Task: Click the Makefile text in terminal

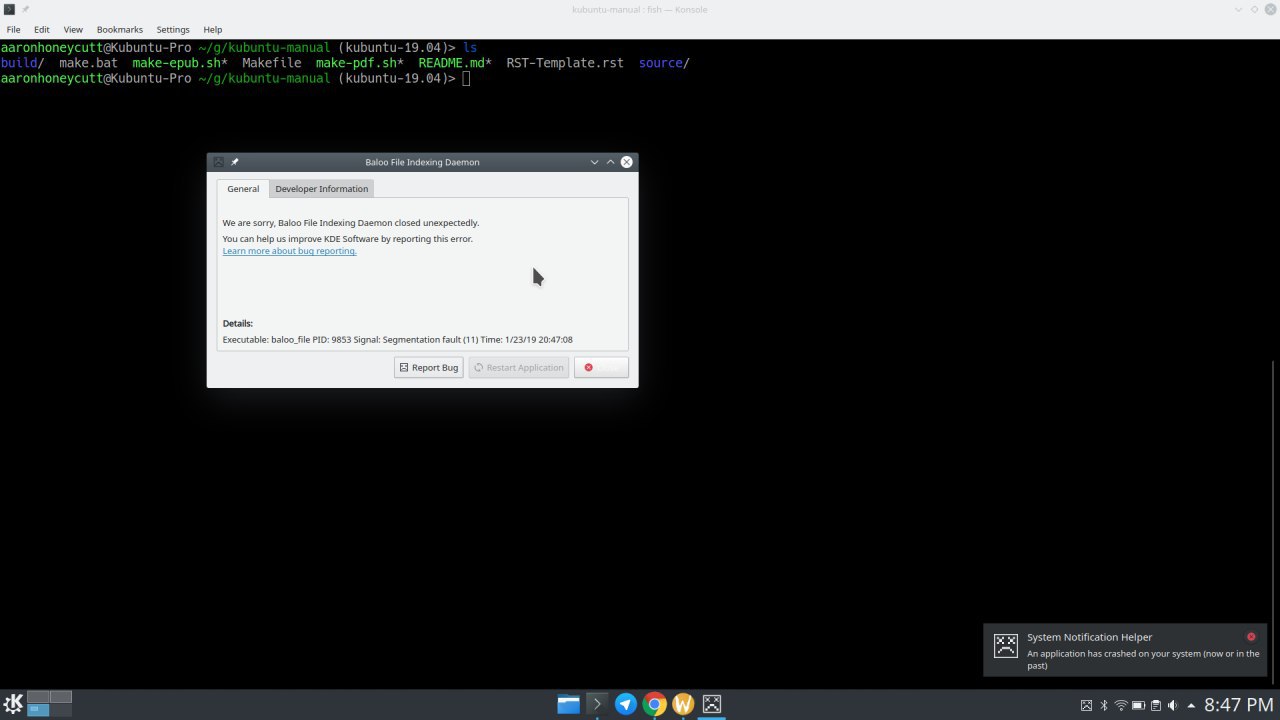Action: 272,63
